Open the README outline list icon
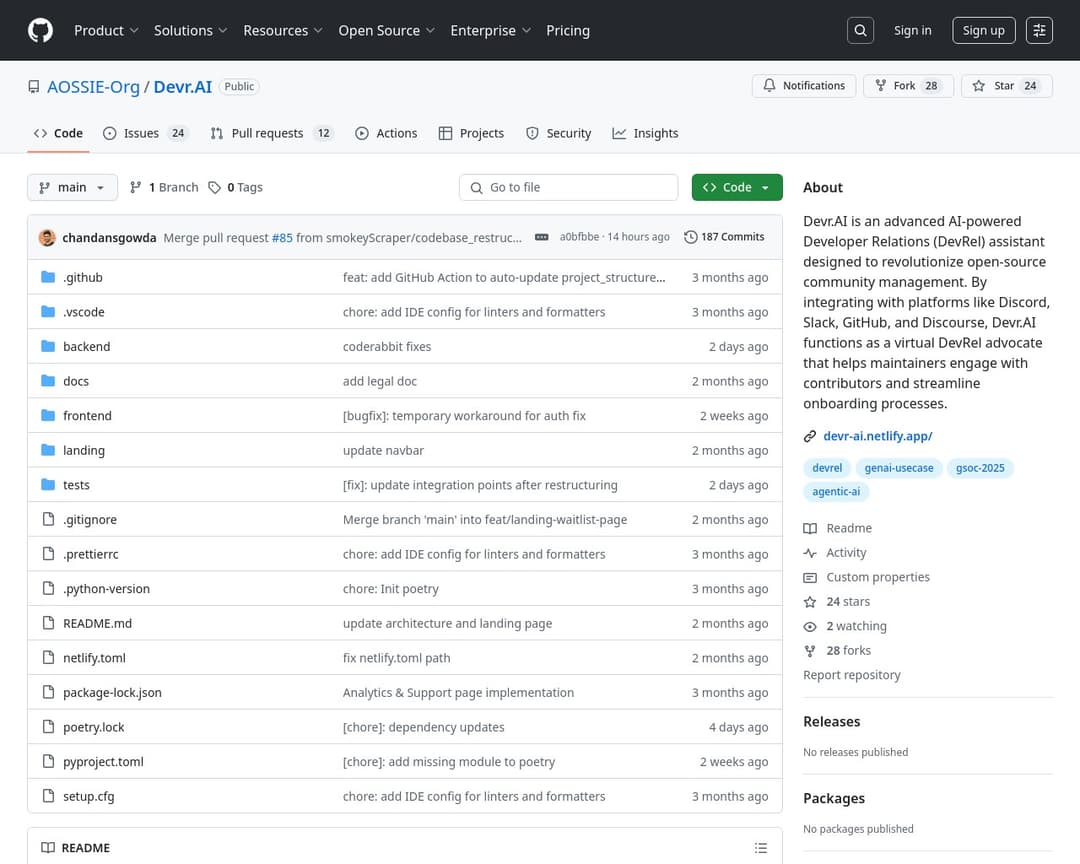This screenshot has width=1080, height=864. (x=760, y=847)
